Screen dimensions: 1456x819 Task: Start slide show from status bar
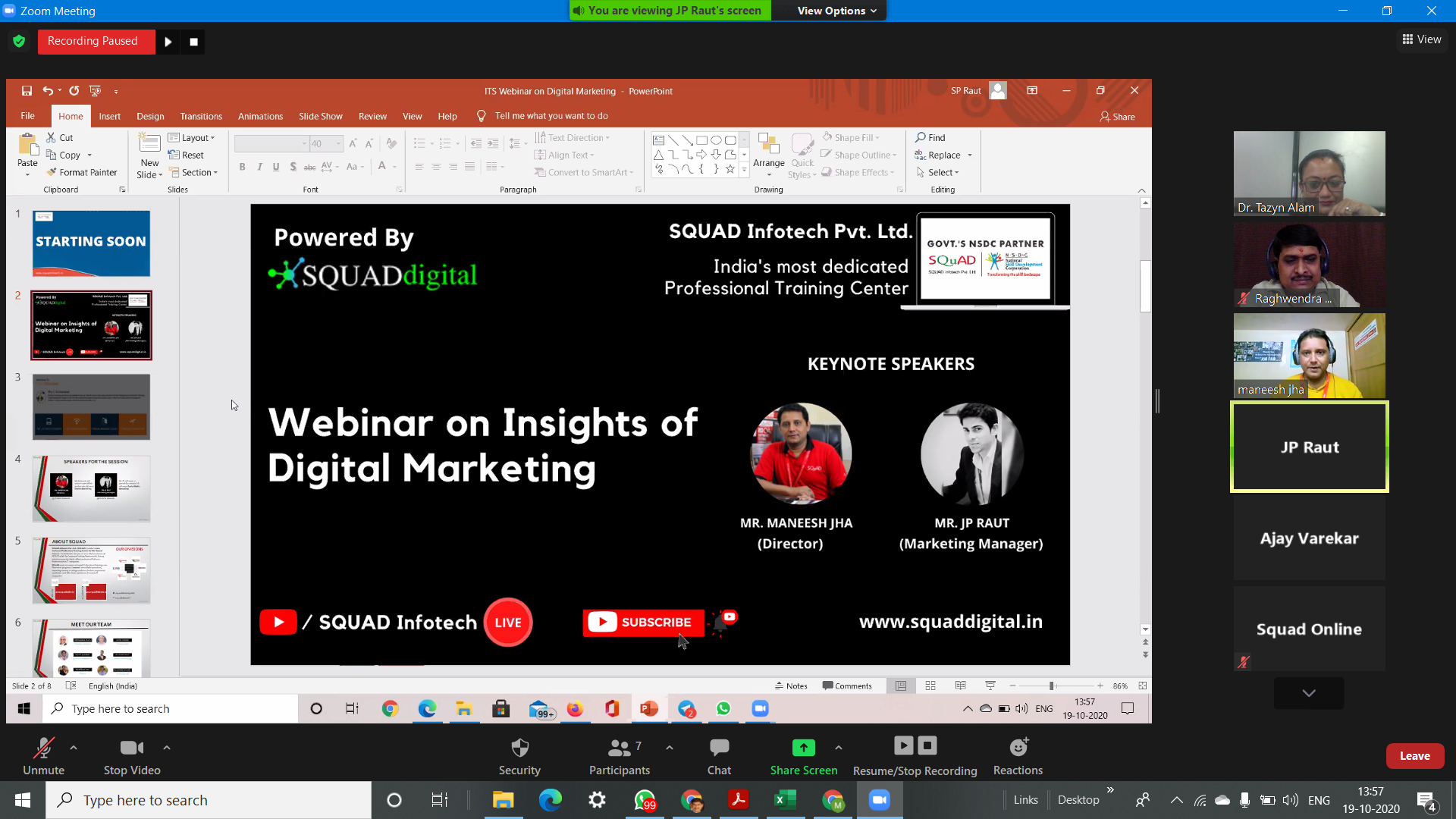pyautogui.click(x=990, y=686)
